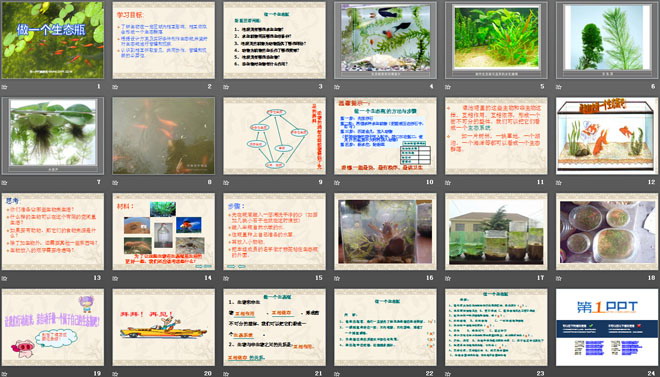Select slide 9 oval relationship diagram thumbnail
The width and height of the screenshot is (660, 377).
tap(274, 136)
